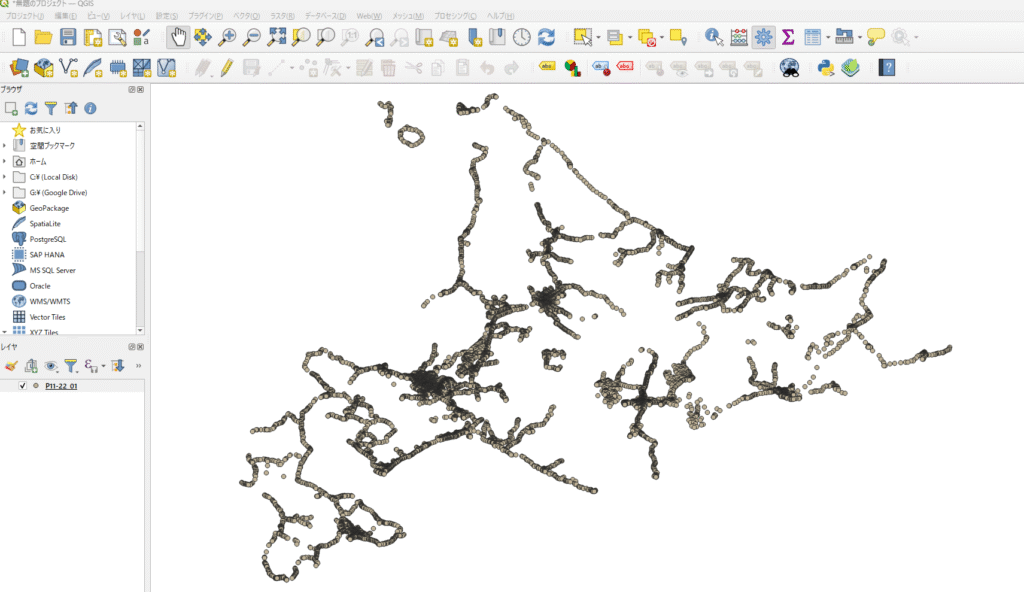Show more Layers panel tools chevron
This screenshot has width=1024, height=592.
pyautogui.click(x=138, y=366)
